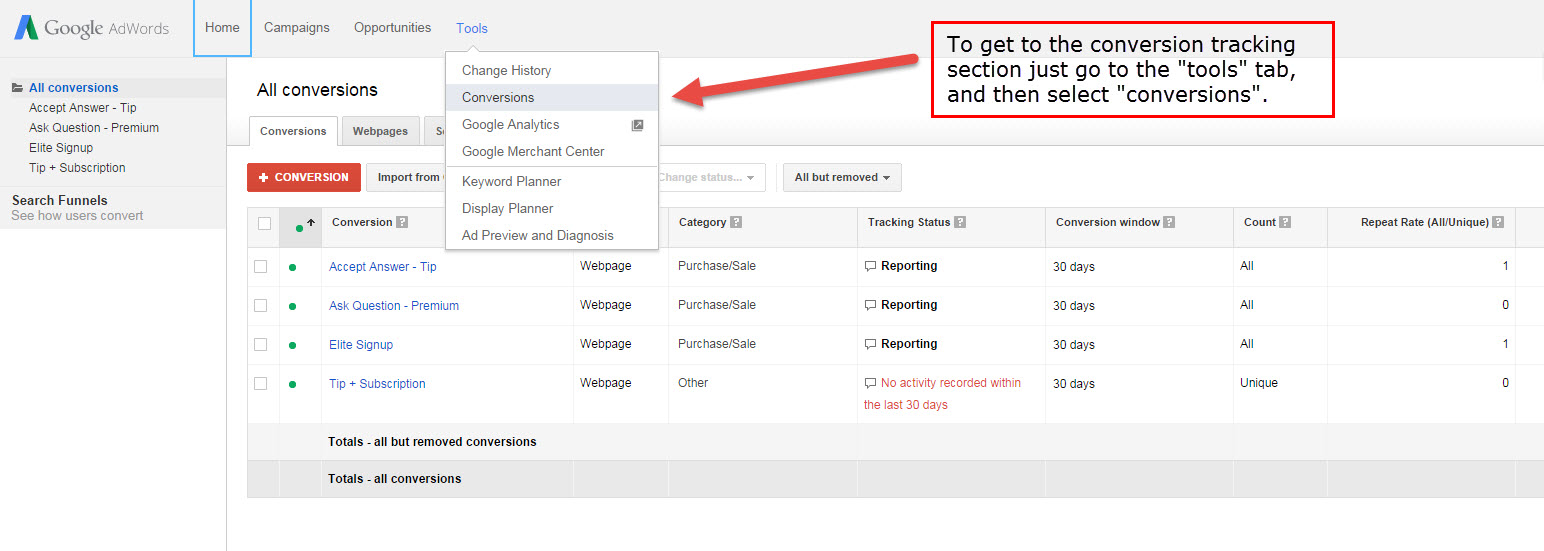
Task: Click speech bubble icon in Ask Question row
Action: point(870,305)
